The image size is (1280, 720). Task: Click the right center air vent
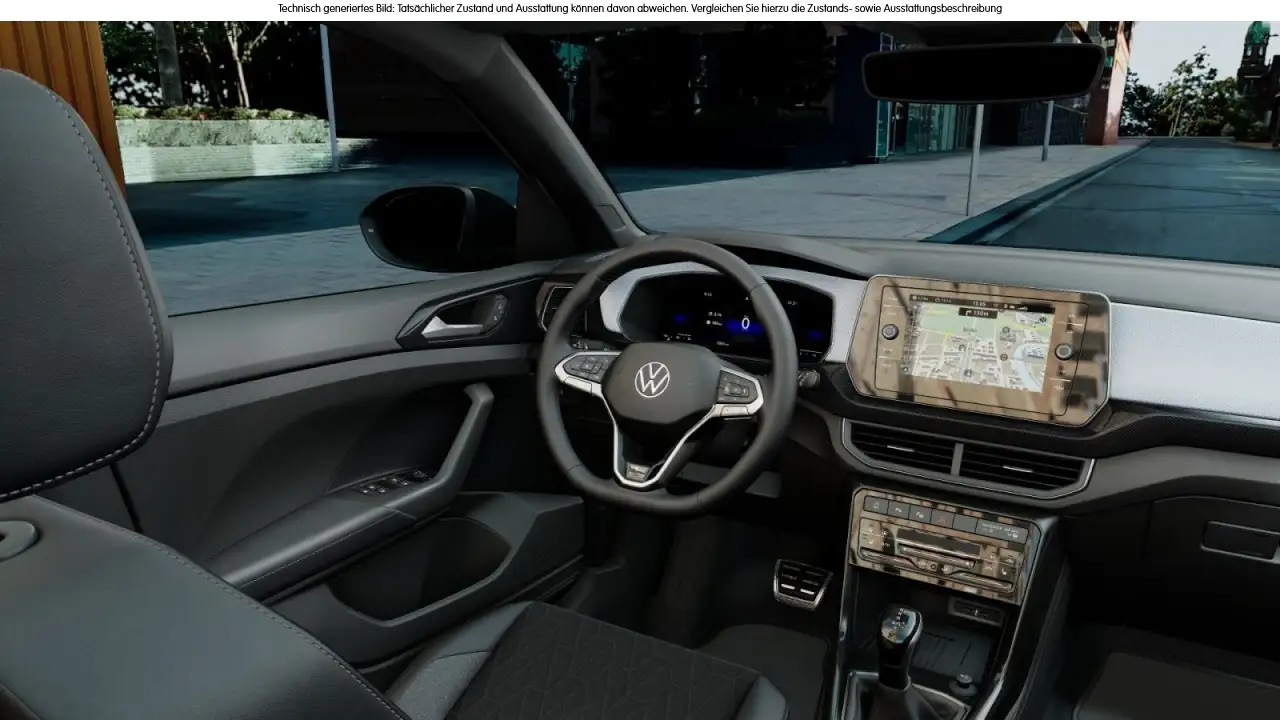tap(1021, 466)
